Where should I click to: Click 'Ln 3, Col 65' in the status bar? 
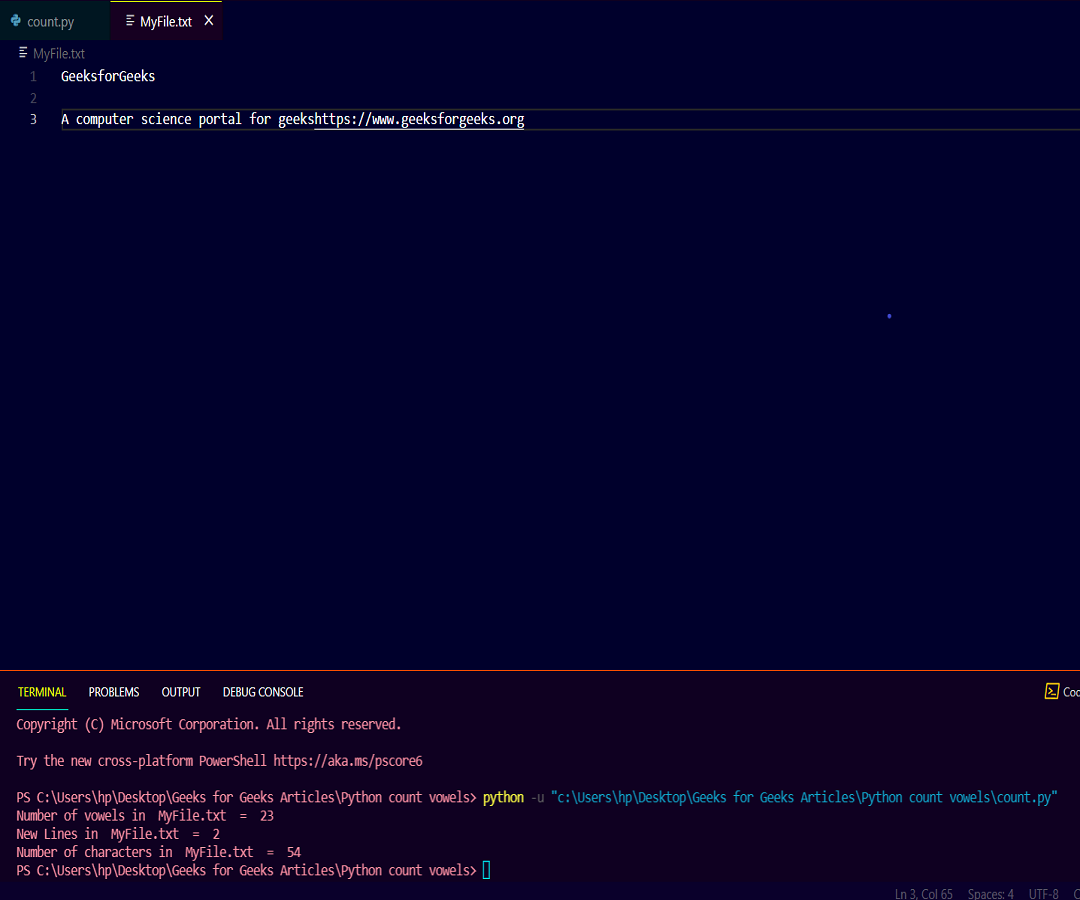coord(924,893)
